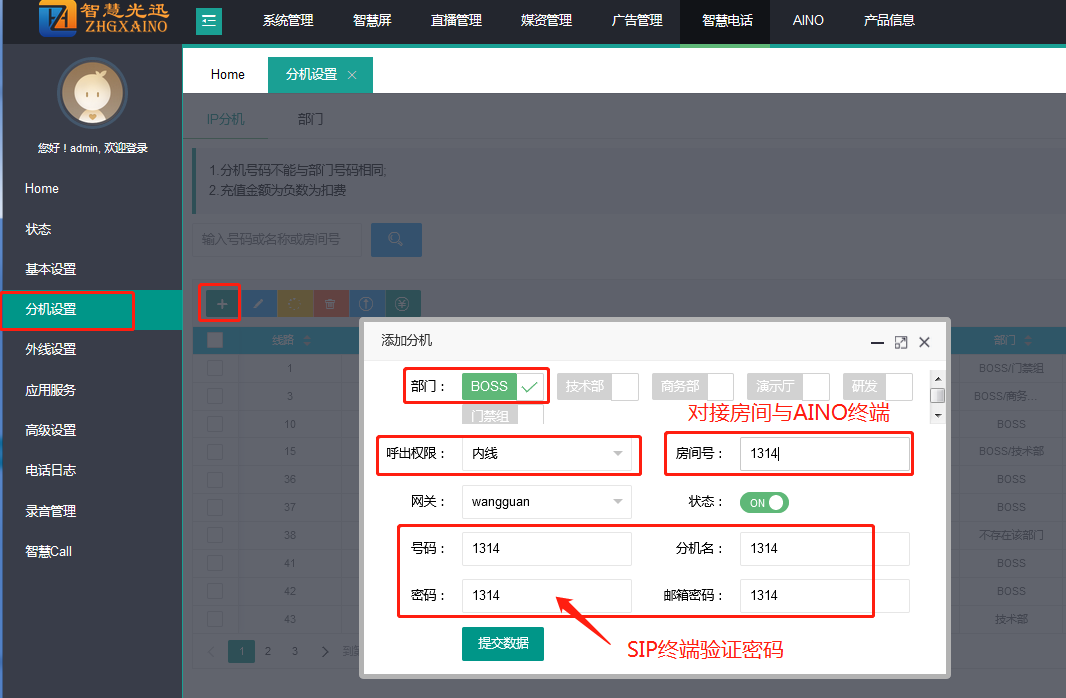The image size is (1066, 698).
Task: Expand the 网关 wangguan dropdown
Action: 546,502
